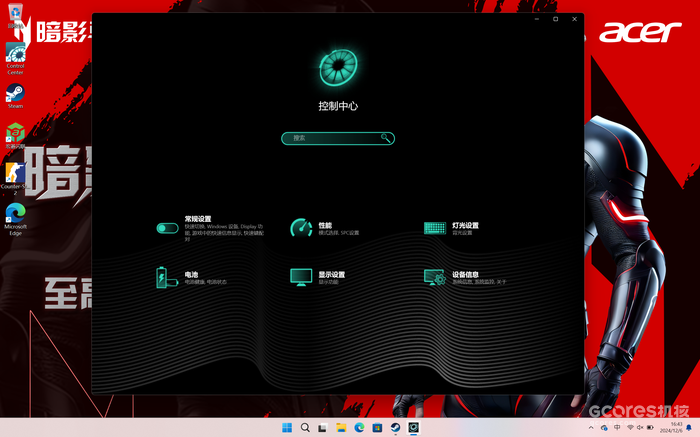Screen dimensions: 700x437
Task: Select the Control Center desktop shortcut
Action: pos(16,58)
